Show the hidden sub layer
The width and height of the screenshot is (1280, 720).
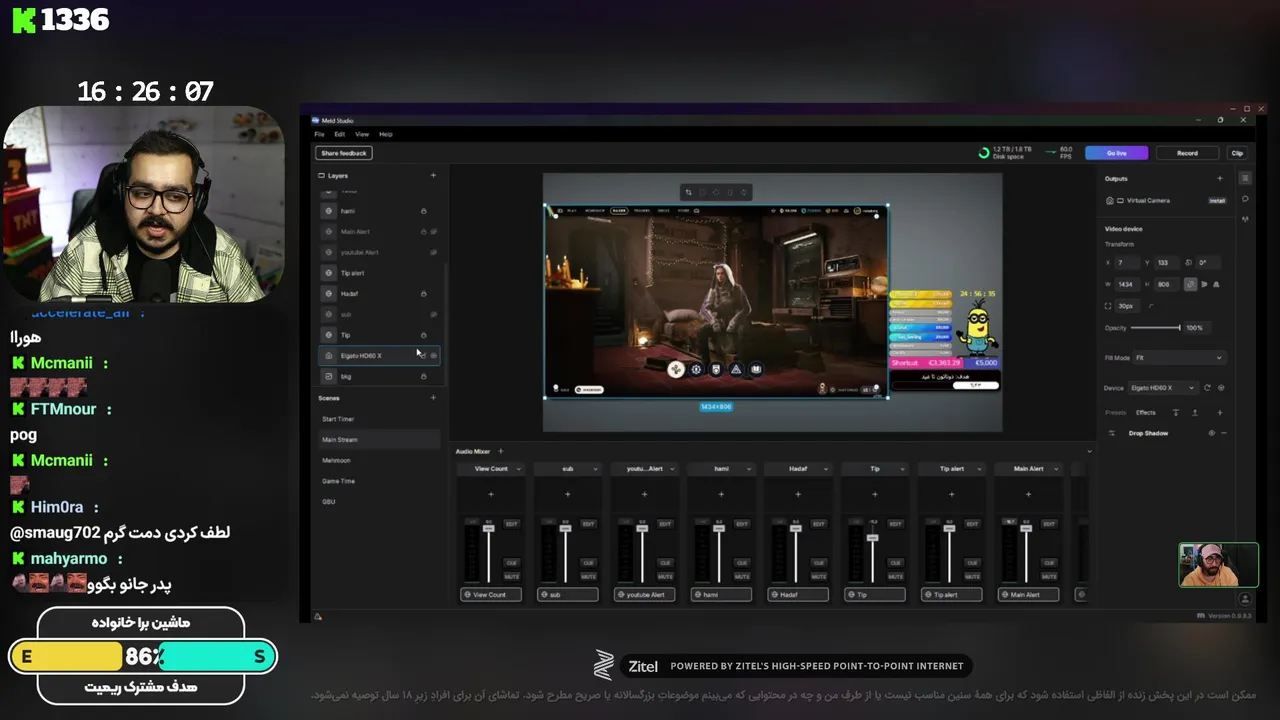pos(433,314)
